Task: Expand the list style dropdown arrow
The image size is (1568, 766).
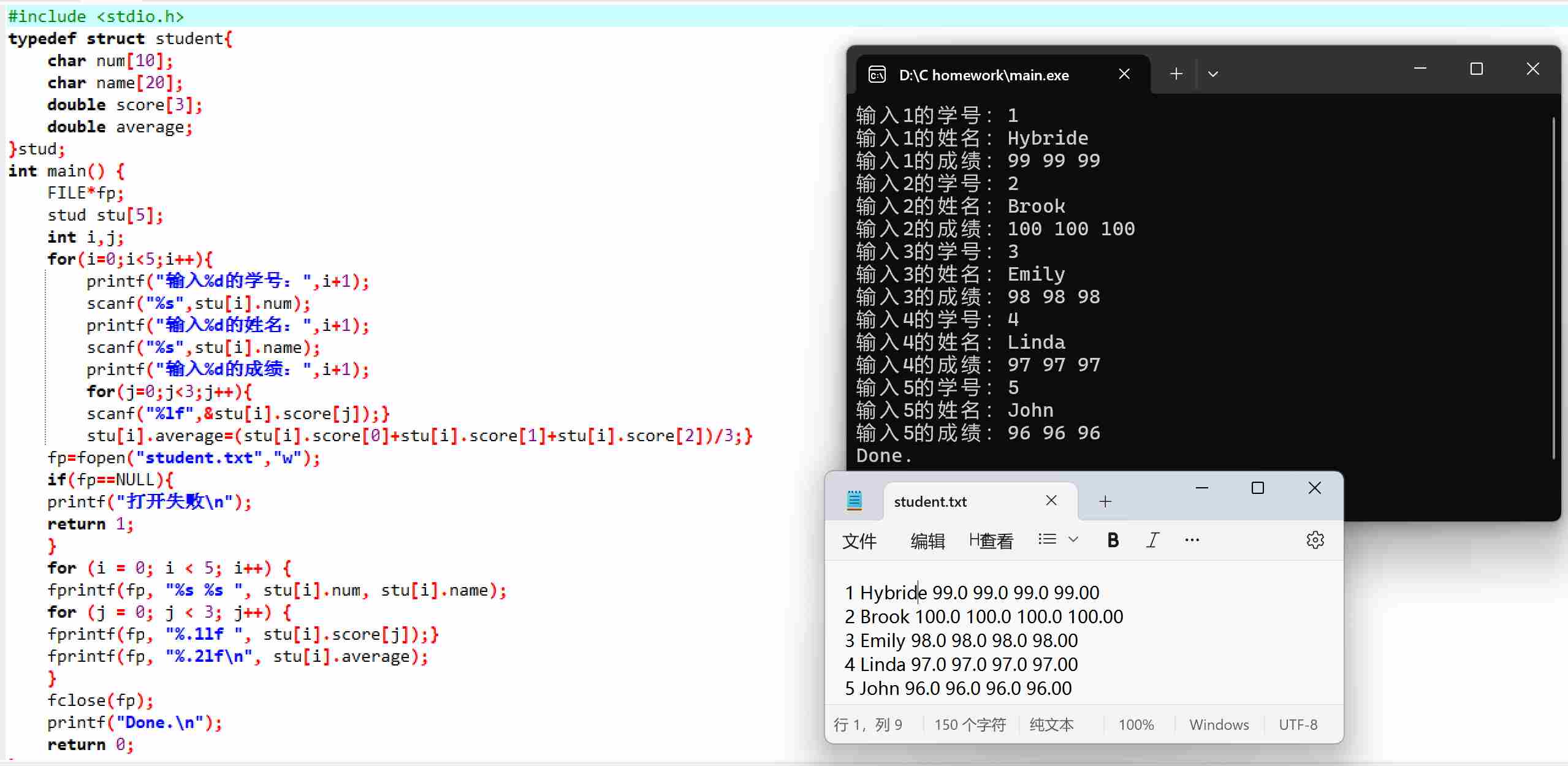Action: click(1073, 539)
